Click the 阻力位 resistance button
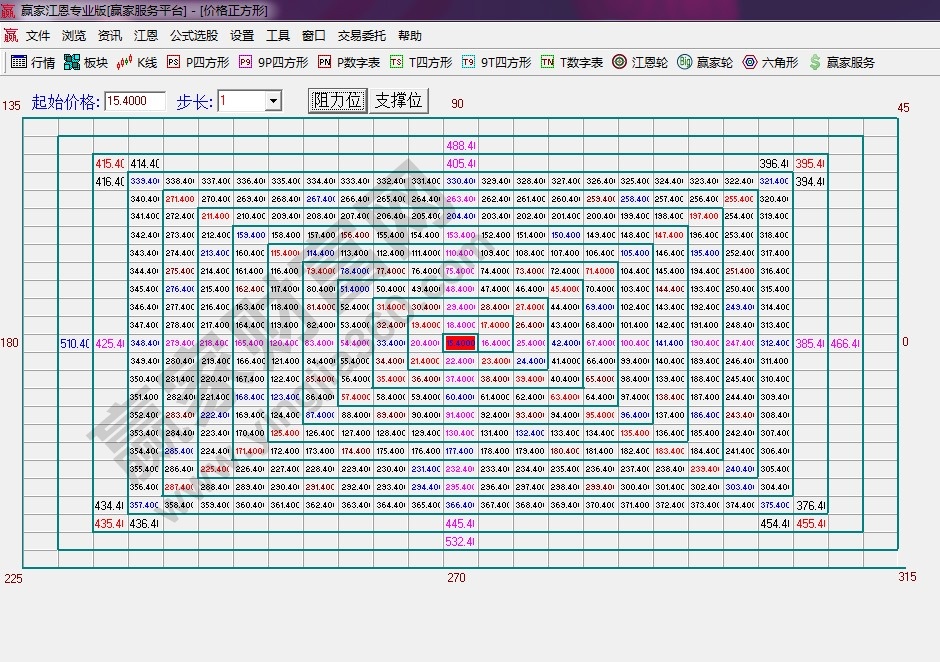This screenshot has width=940, height=662. (x=337, y=100)
